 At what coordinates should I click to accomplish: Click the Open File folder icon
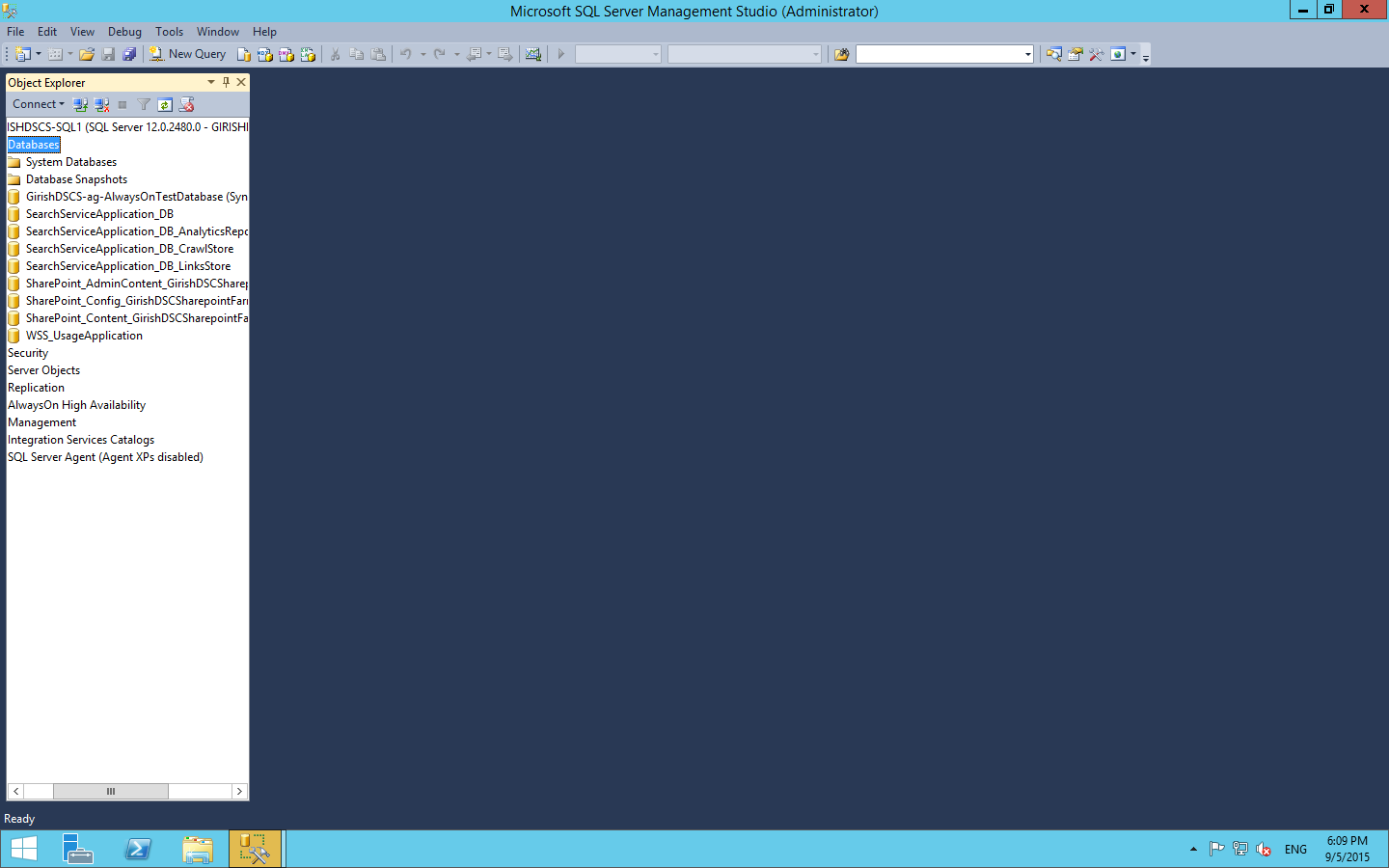(87, 54)
